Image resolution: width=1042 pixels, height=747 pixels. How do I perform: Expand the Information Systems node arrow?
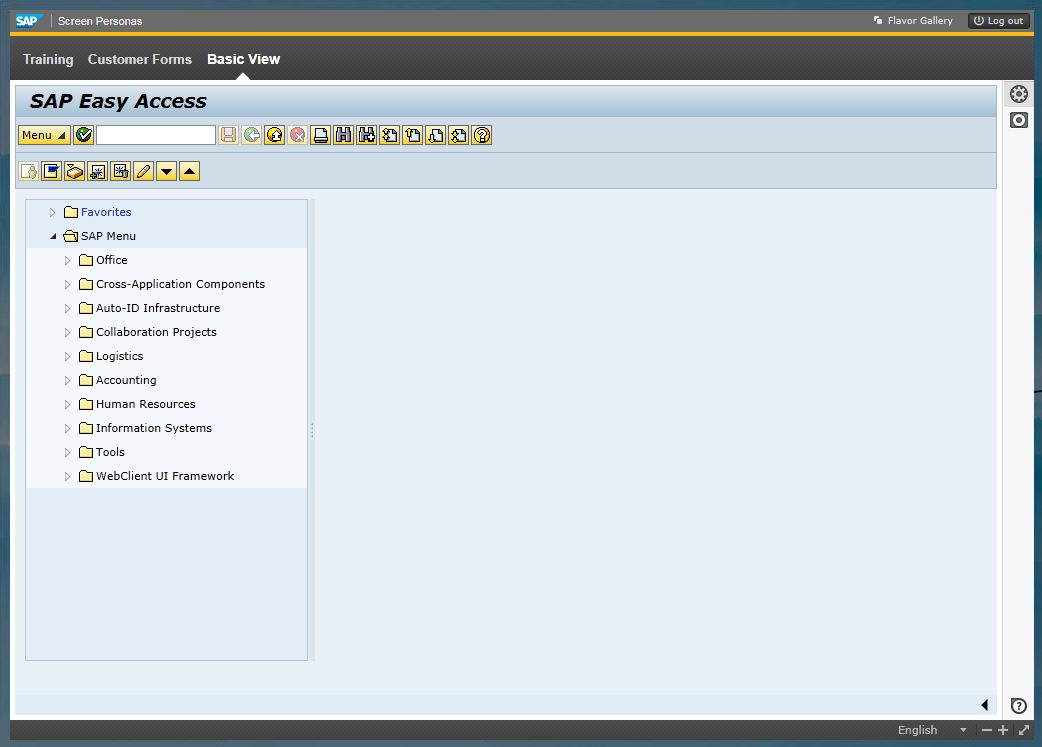[x=67, y=429]
